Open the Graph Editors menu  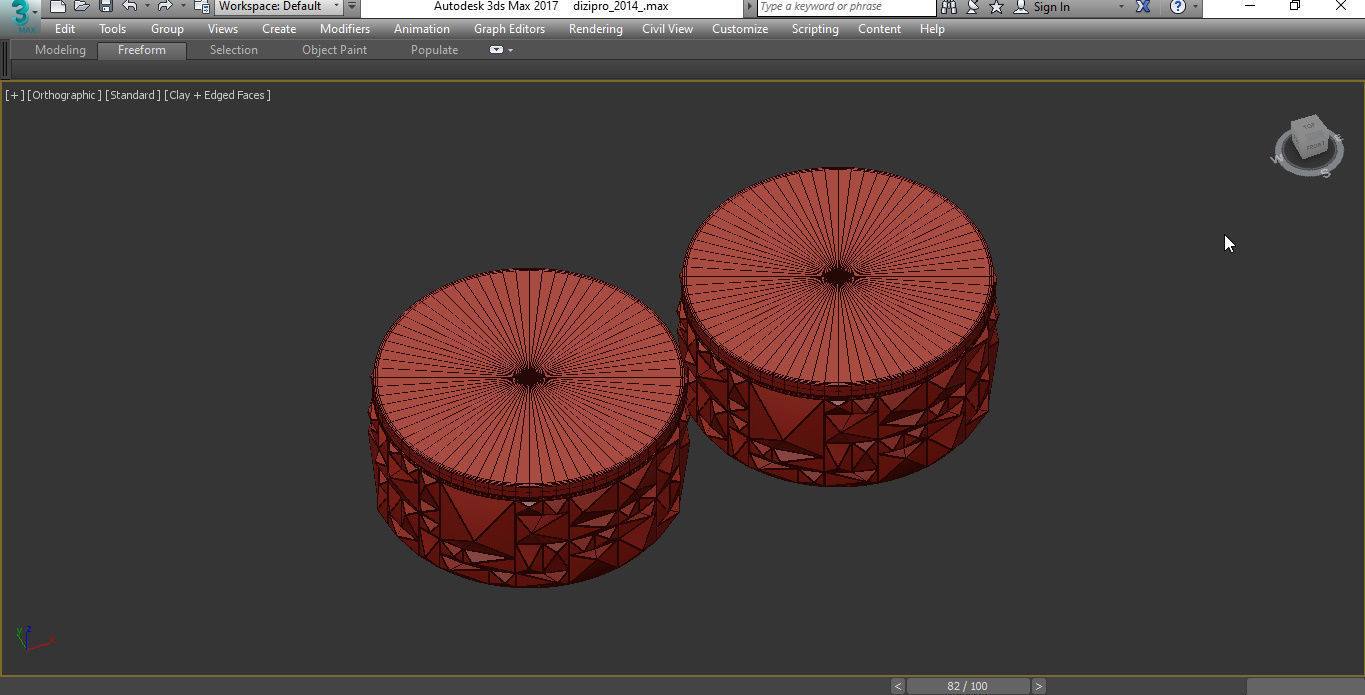pyautogui.click(x=510, y=29)
